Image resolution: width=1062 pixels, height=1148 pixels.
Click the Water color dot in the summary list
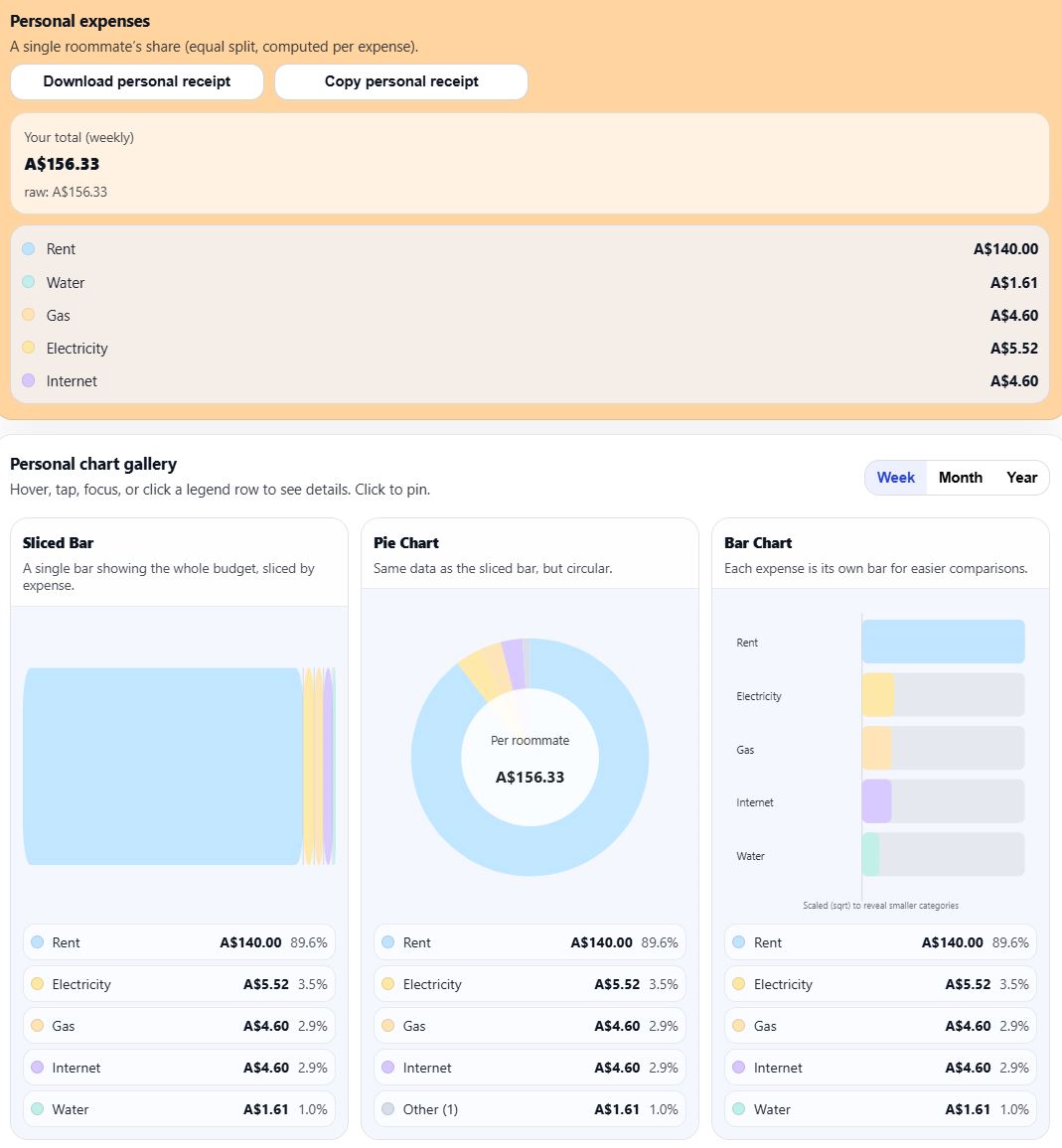[30, 282]
